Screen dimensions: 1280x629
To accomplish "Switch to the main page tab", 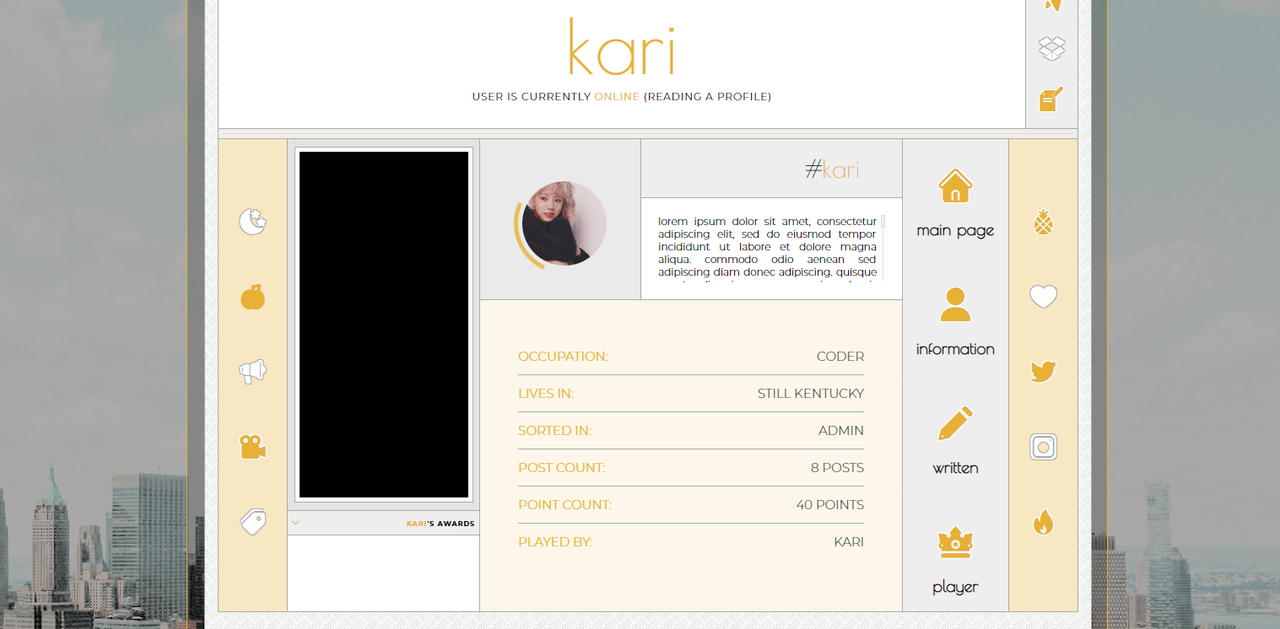I will click(955, 204).
